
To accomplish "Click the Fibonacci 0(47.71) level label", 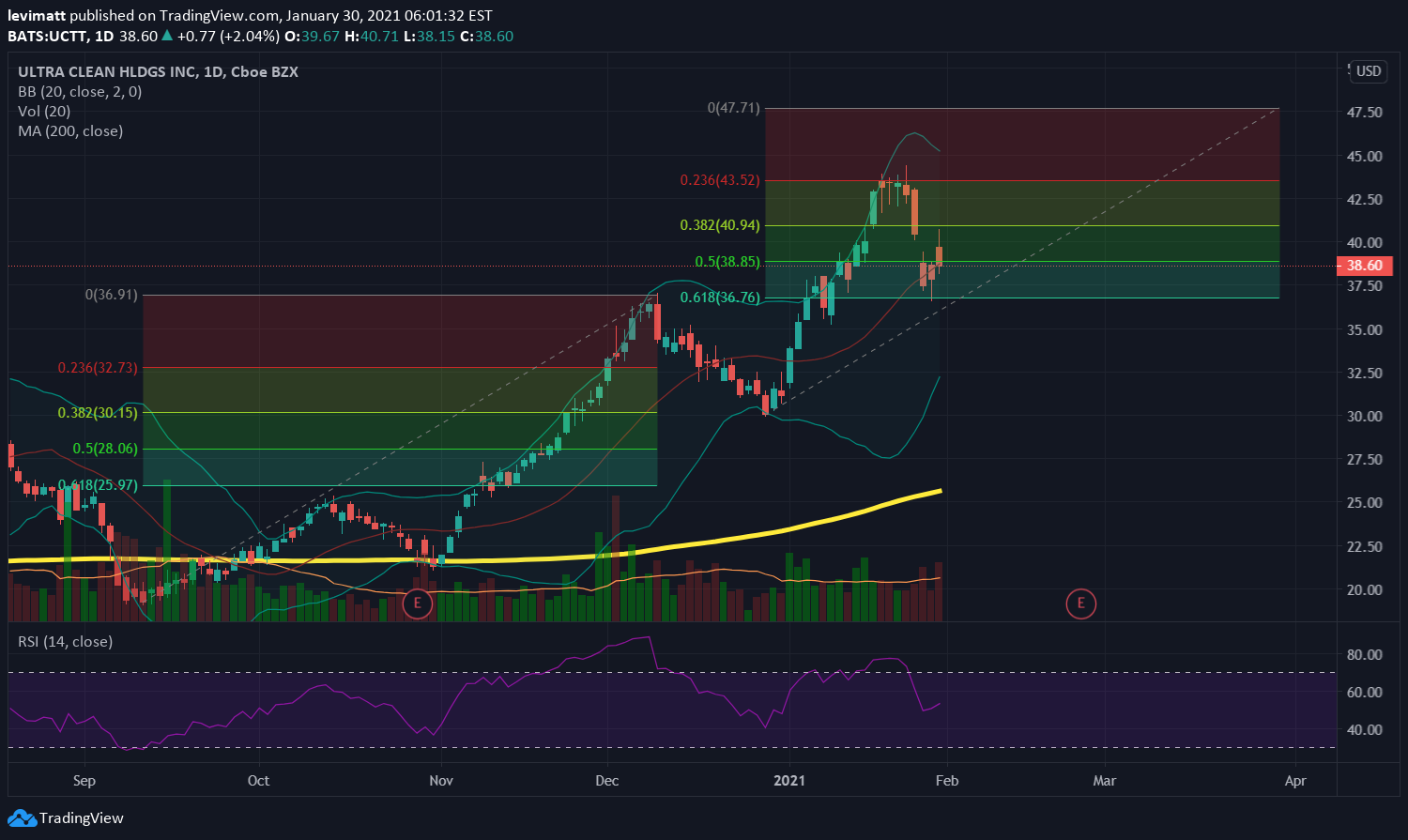I will [734, 108].
